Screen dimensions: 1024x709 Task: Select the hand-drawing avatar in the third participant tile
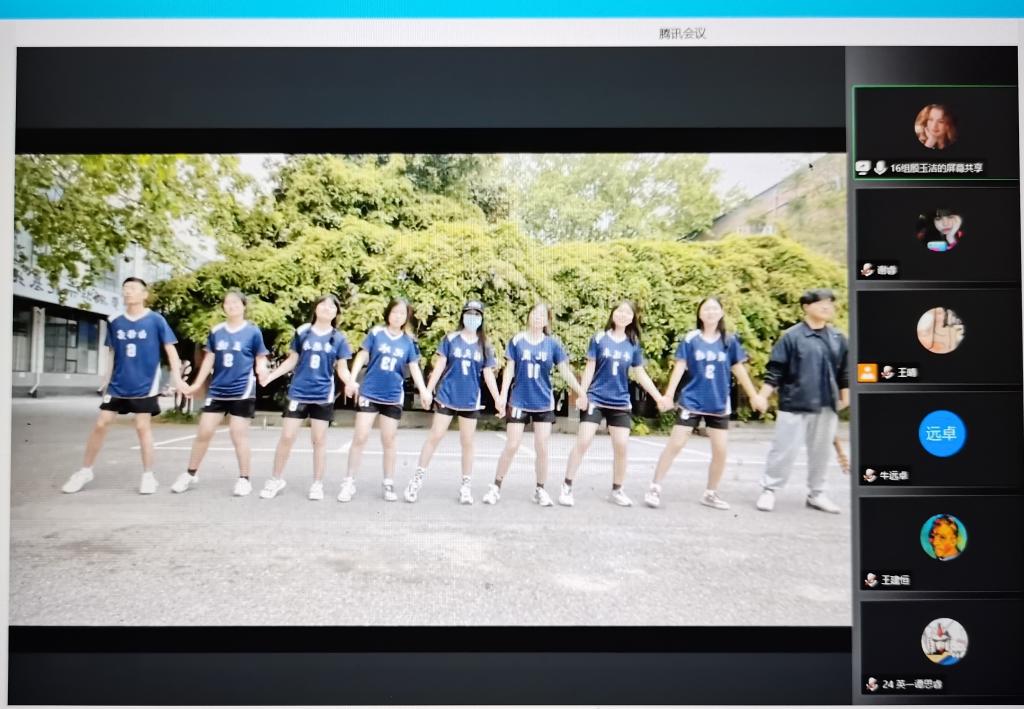tap(940, 330)
